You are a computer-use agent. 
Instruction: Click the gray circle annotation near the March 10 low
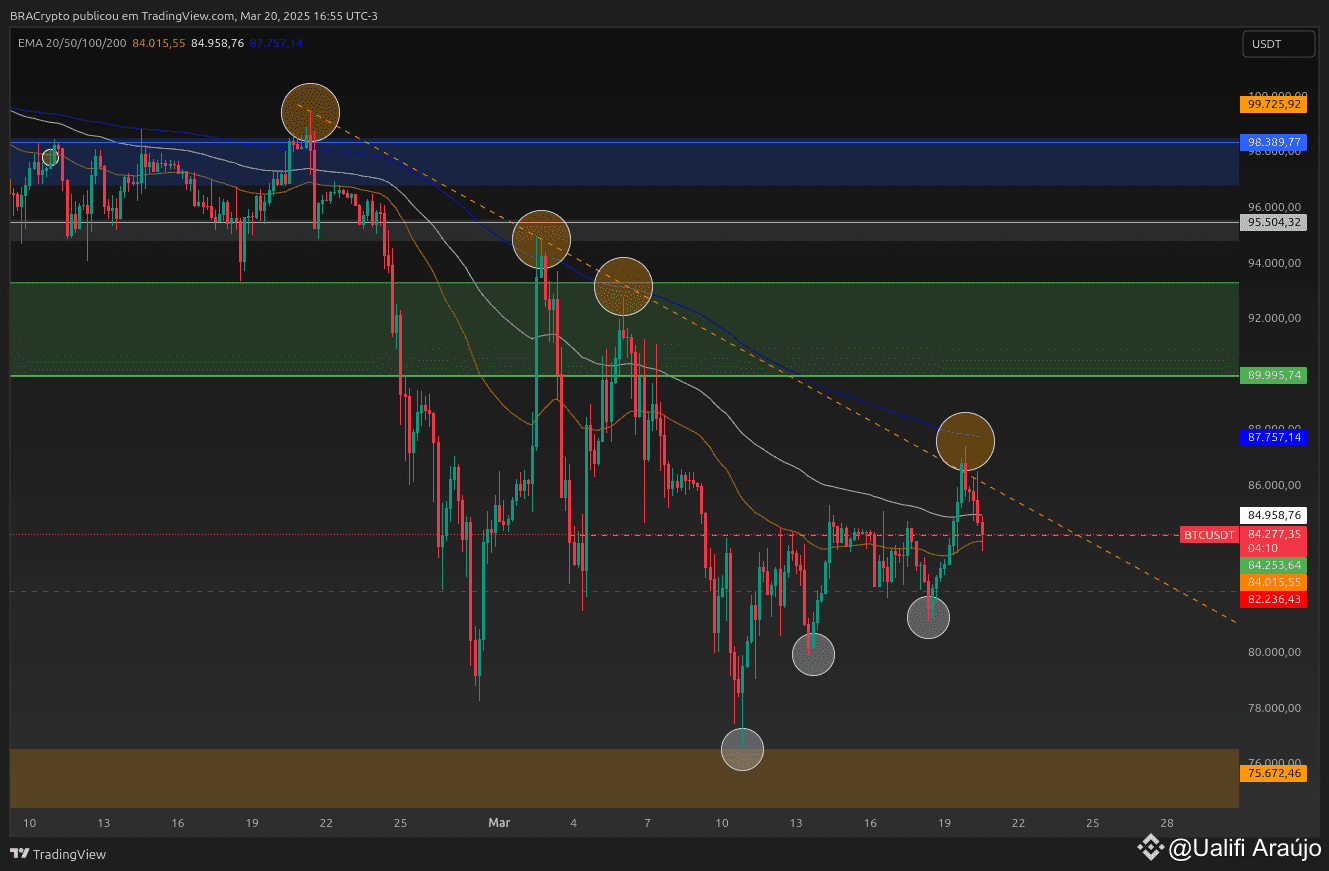point(742,749)
